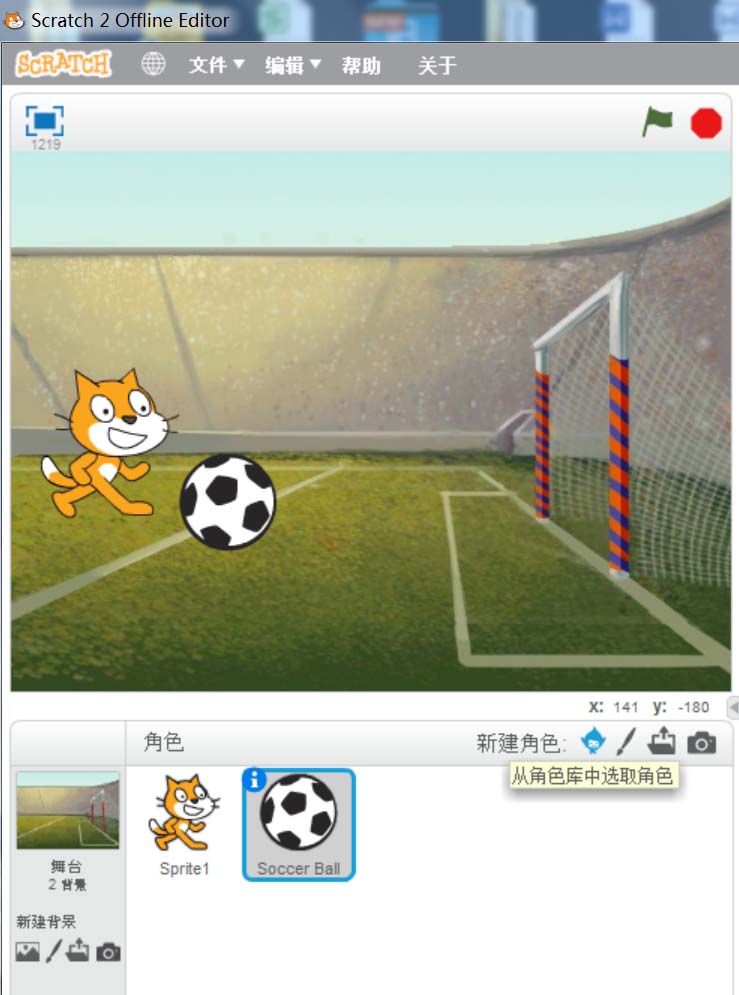Open the language globe selector
Screen dimensions: 739x995
click(x=153, y=64)
